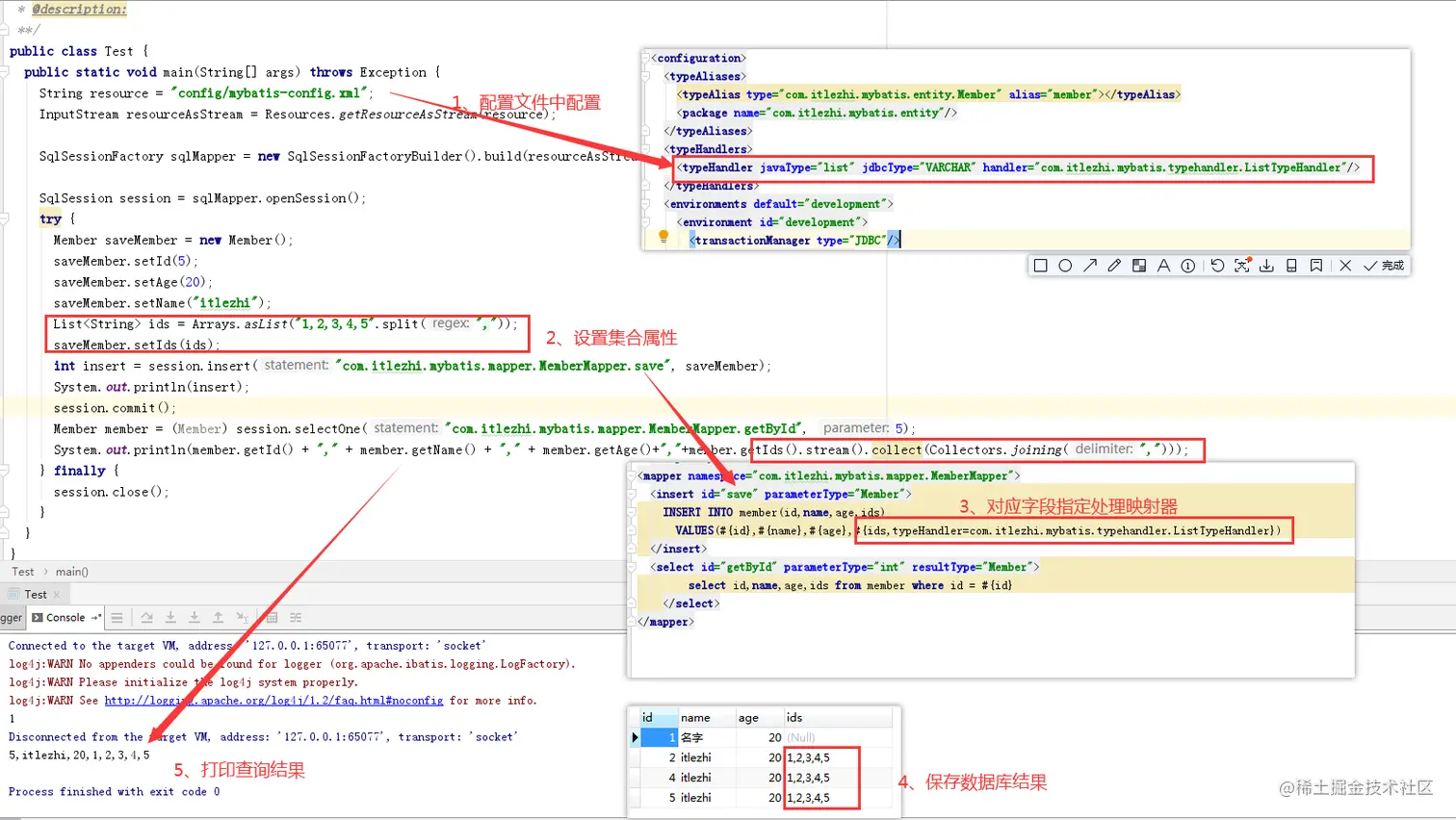Image resolution: width=1456 pixels, height=820 pixels.
Task: Collapse the environments XML tag
Action: click(647, 204)
